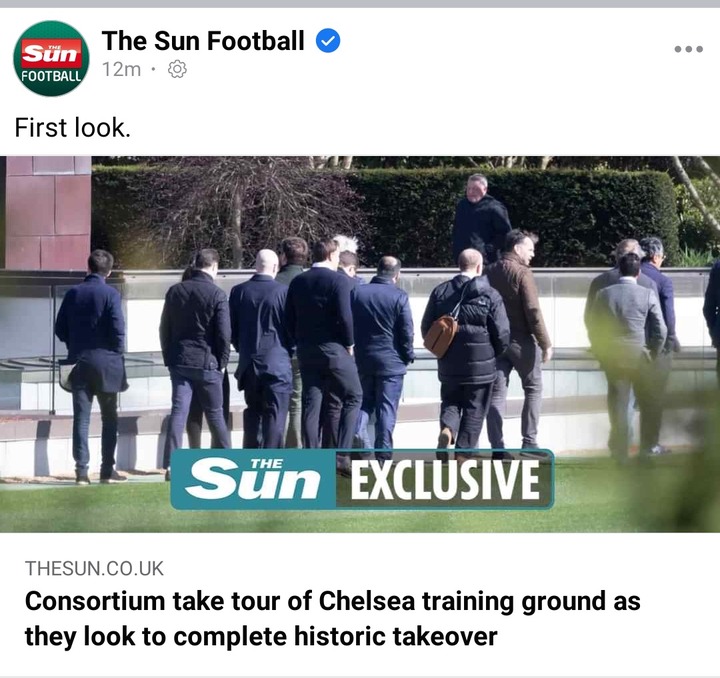
Task: Select the "First look." post caption
Action: (73, 128)
